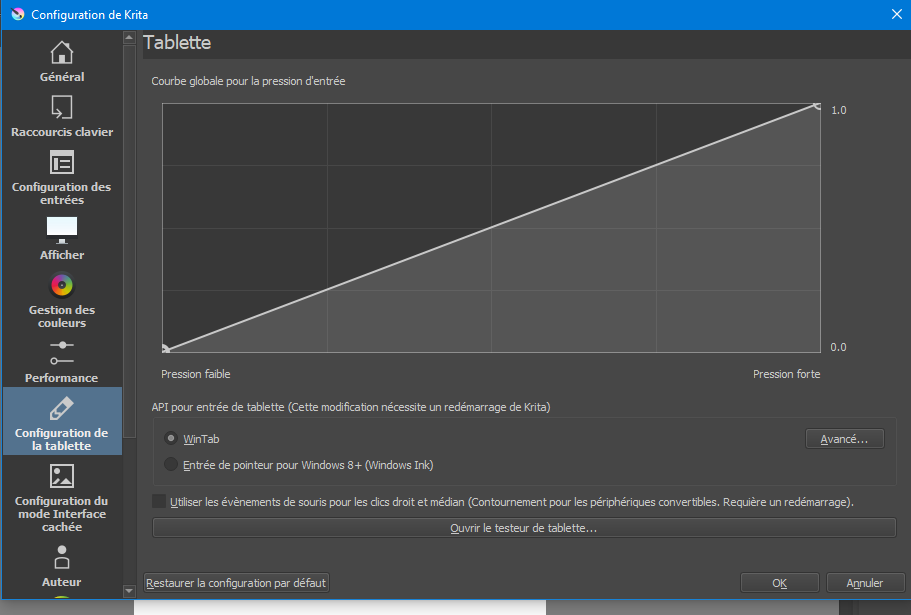The height and width of the screenshot is (615, 911).
Task: Click the 'Courbe globale pour la pression d'entrée' label
Action: pyautogui.click(x=248, y=81)
